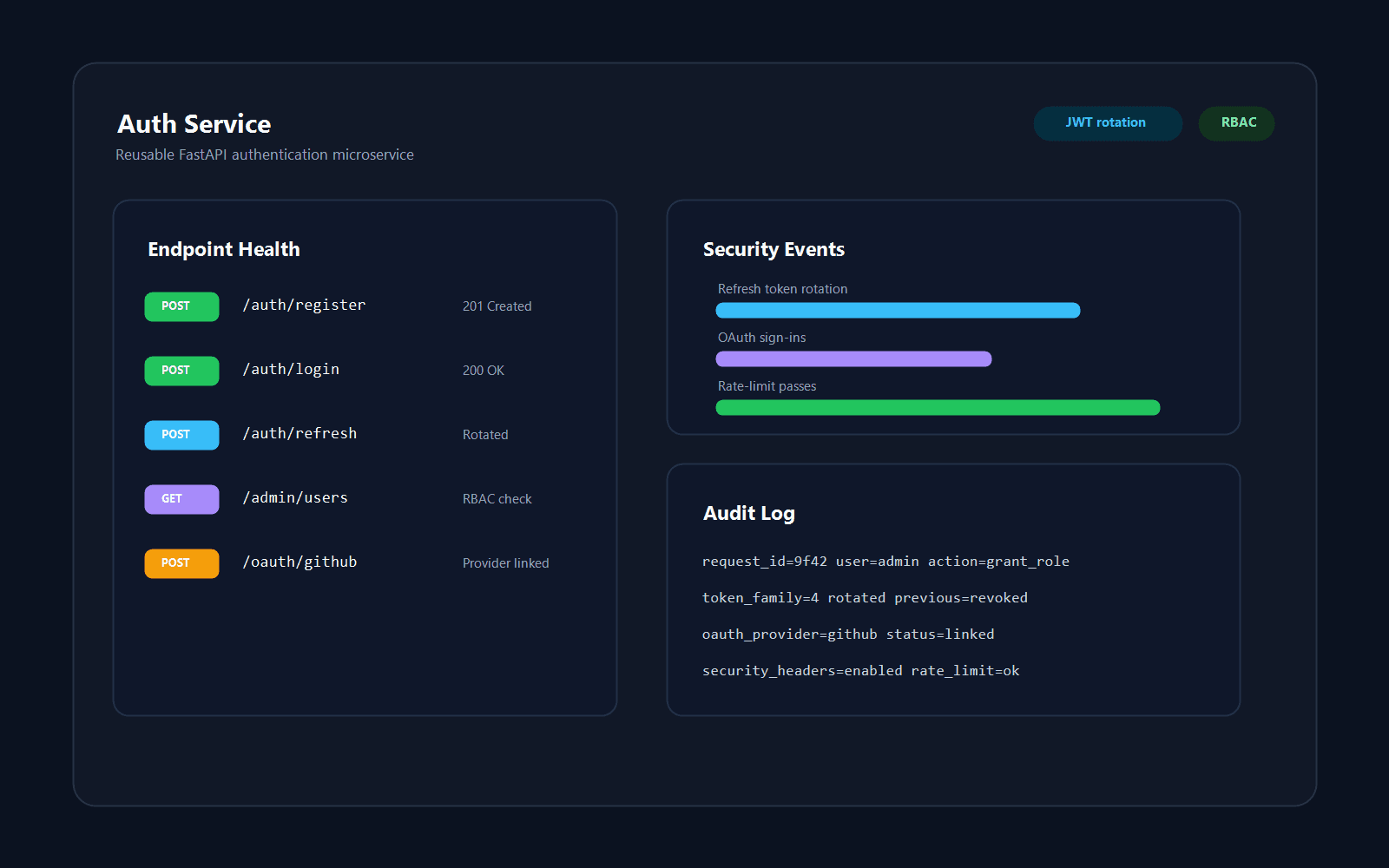This screenshot has height=868, width=1389.
Task: Click the 'Refresh token rotation' label
Action: (782, 289)
